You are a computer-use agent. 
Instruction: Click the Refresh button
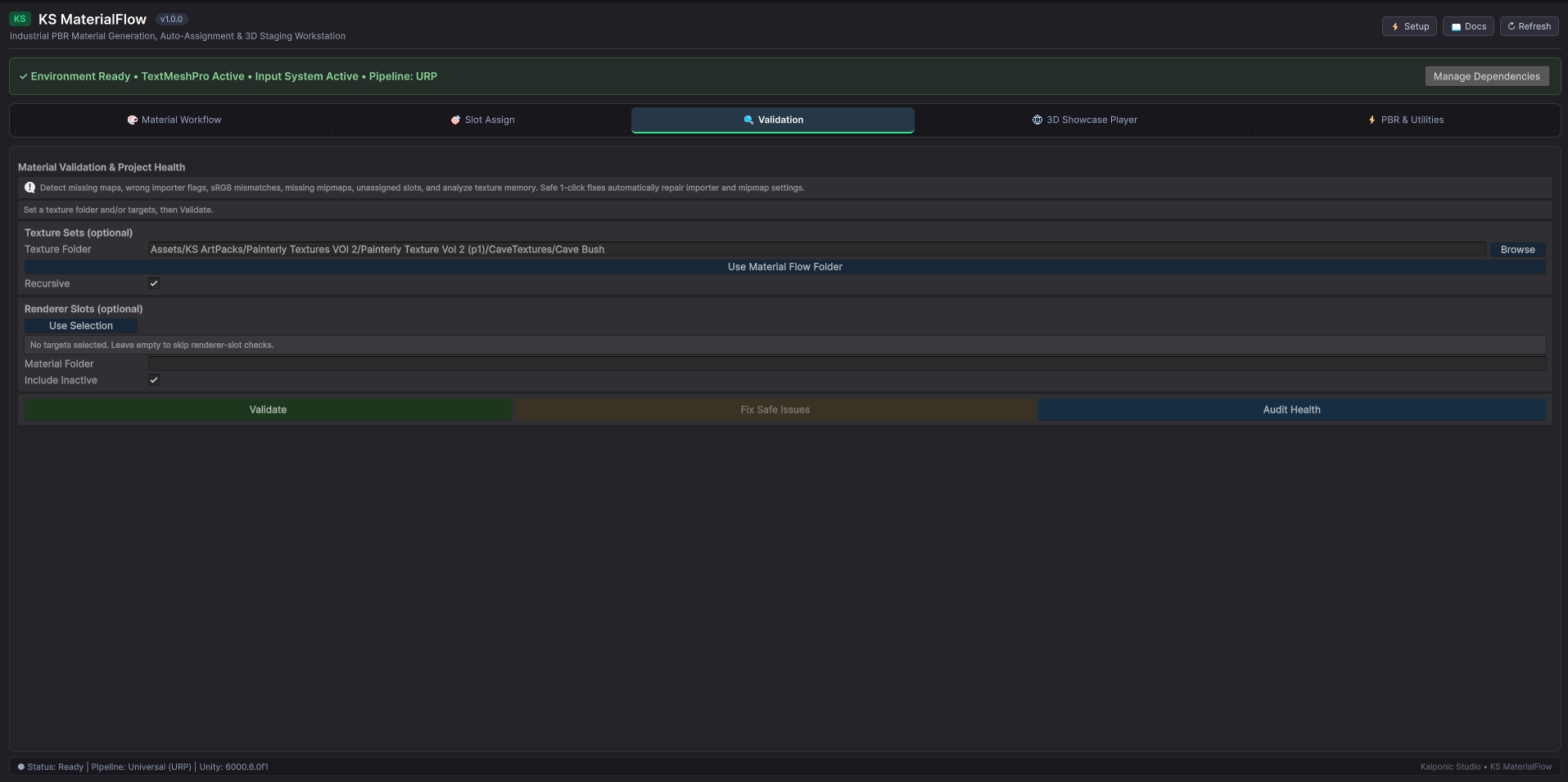point(1529,26)
